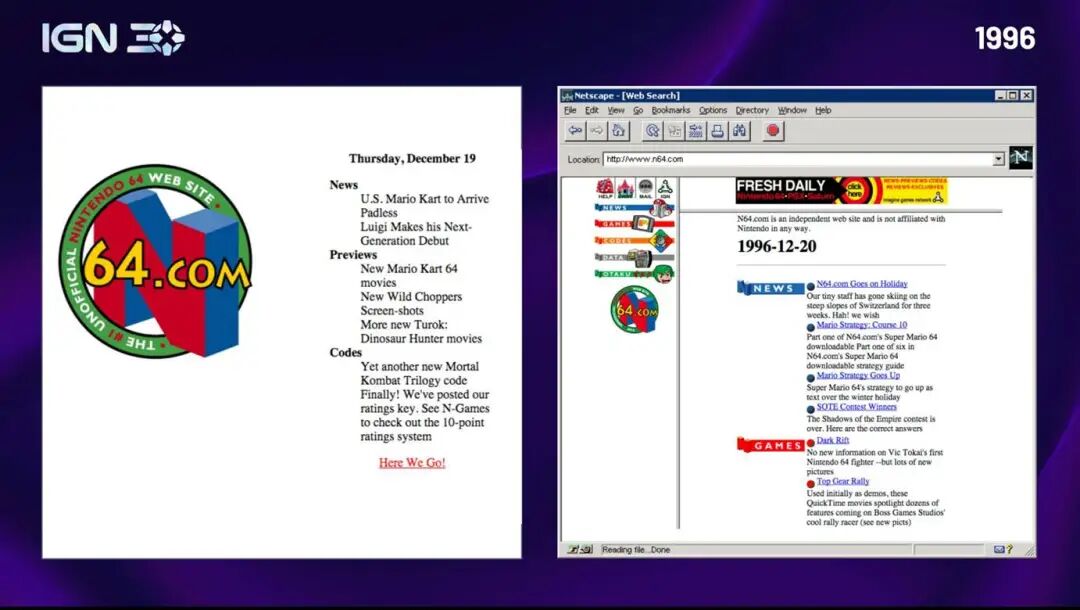The image size is (1080, 610).
Task: Open Find using the binoculars icon
Action: point(740,131)
